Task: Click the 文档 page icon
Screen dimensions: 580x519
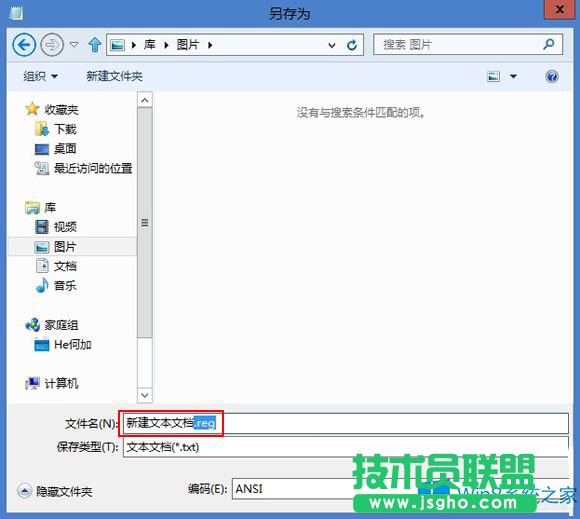Action: point(42,266)
